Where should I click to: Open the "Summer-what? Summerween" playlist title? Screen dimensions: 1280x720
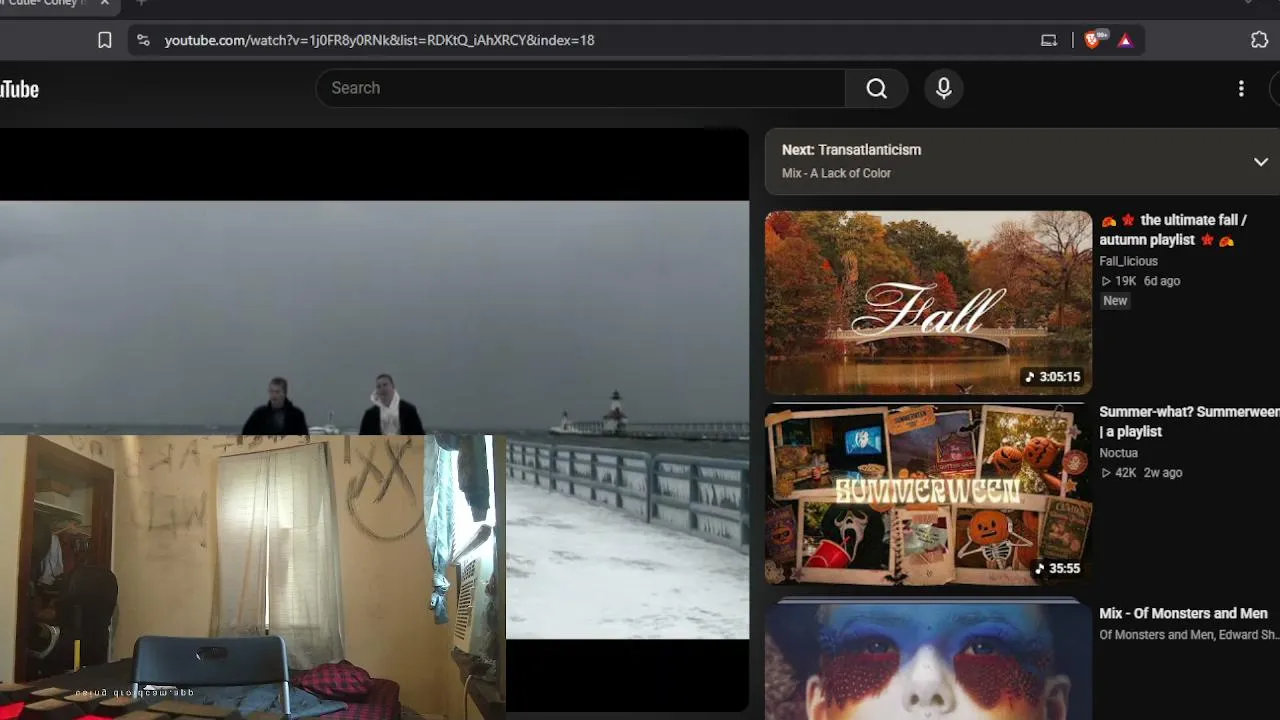[1189, 422]
